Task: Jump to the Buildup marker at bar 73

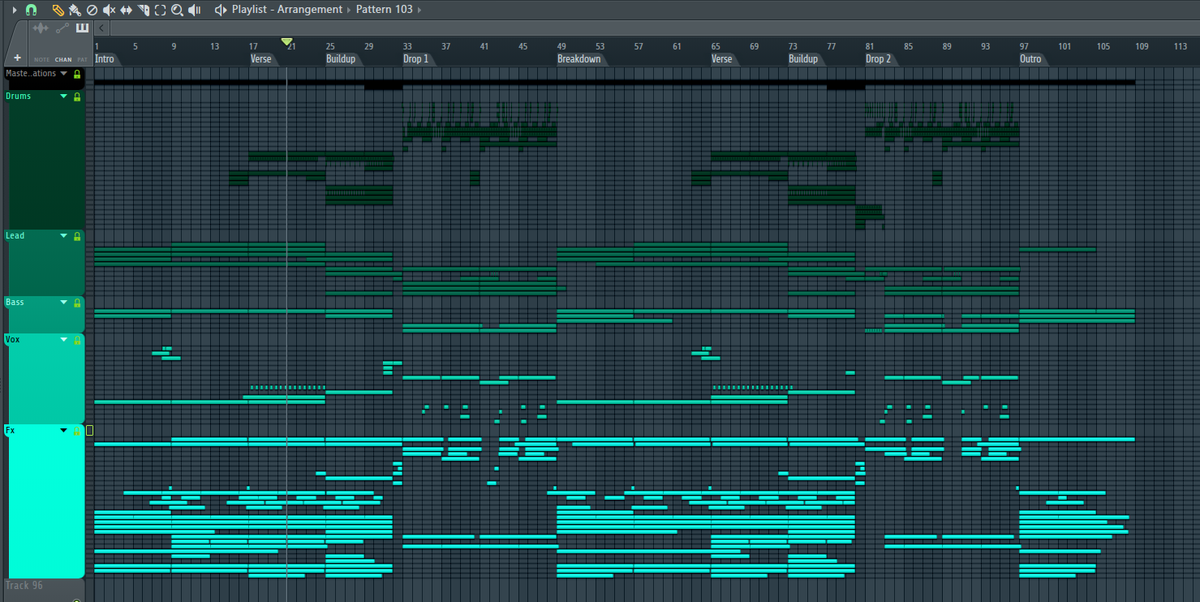Action: pyautogui.click(x=803, y=59)
